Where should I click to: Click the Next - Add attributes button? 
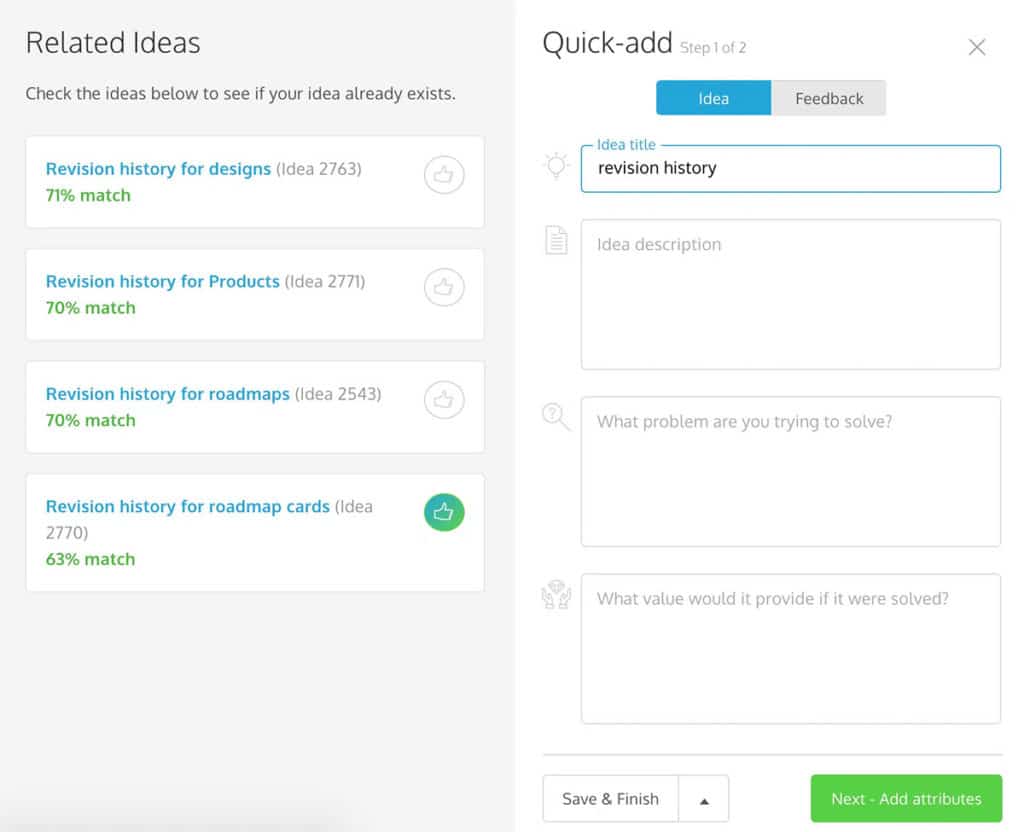point(906,798)
